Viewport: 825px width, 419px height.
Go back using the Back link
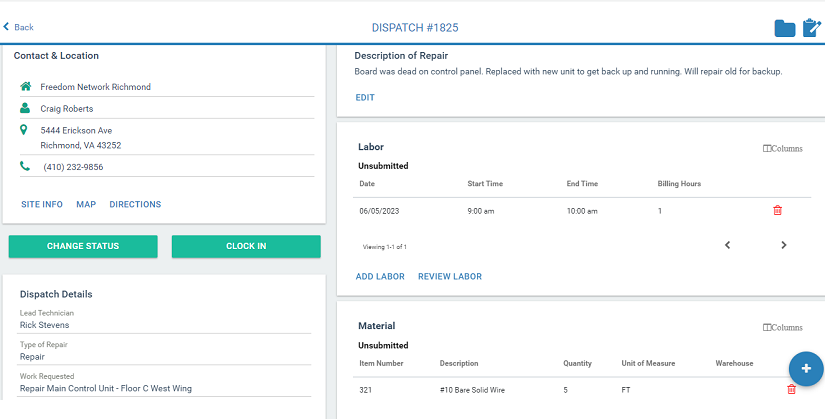[x=18, y=27]
